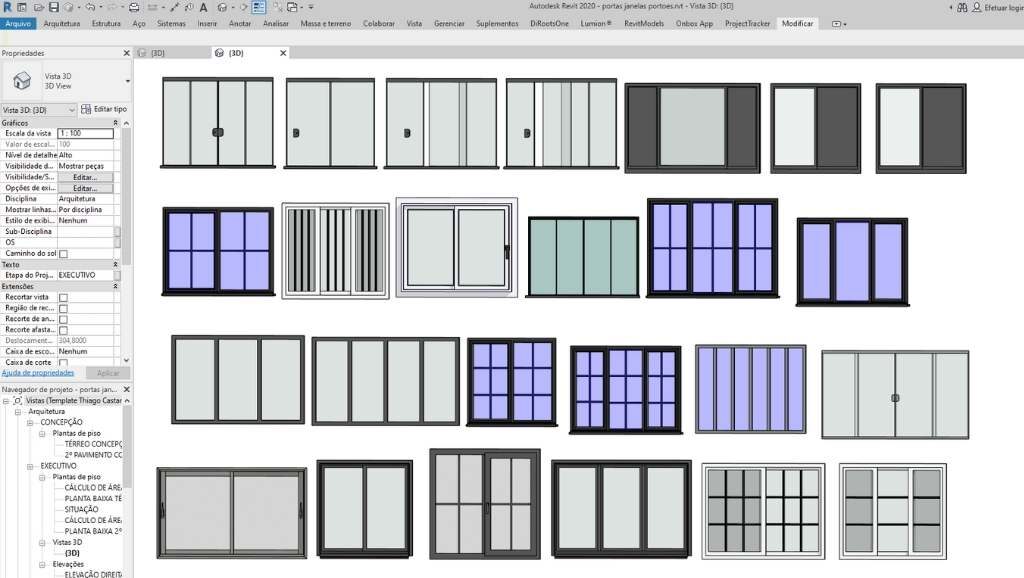Collapse the Gráficos properties section
Image resolution: width=1024 pixels, height=578 pixels.
click(115, 122)
